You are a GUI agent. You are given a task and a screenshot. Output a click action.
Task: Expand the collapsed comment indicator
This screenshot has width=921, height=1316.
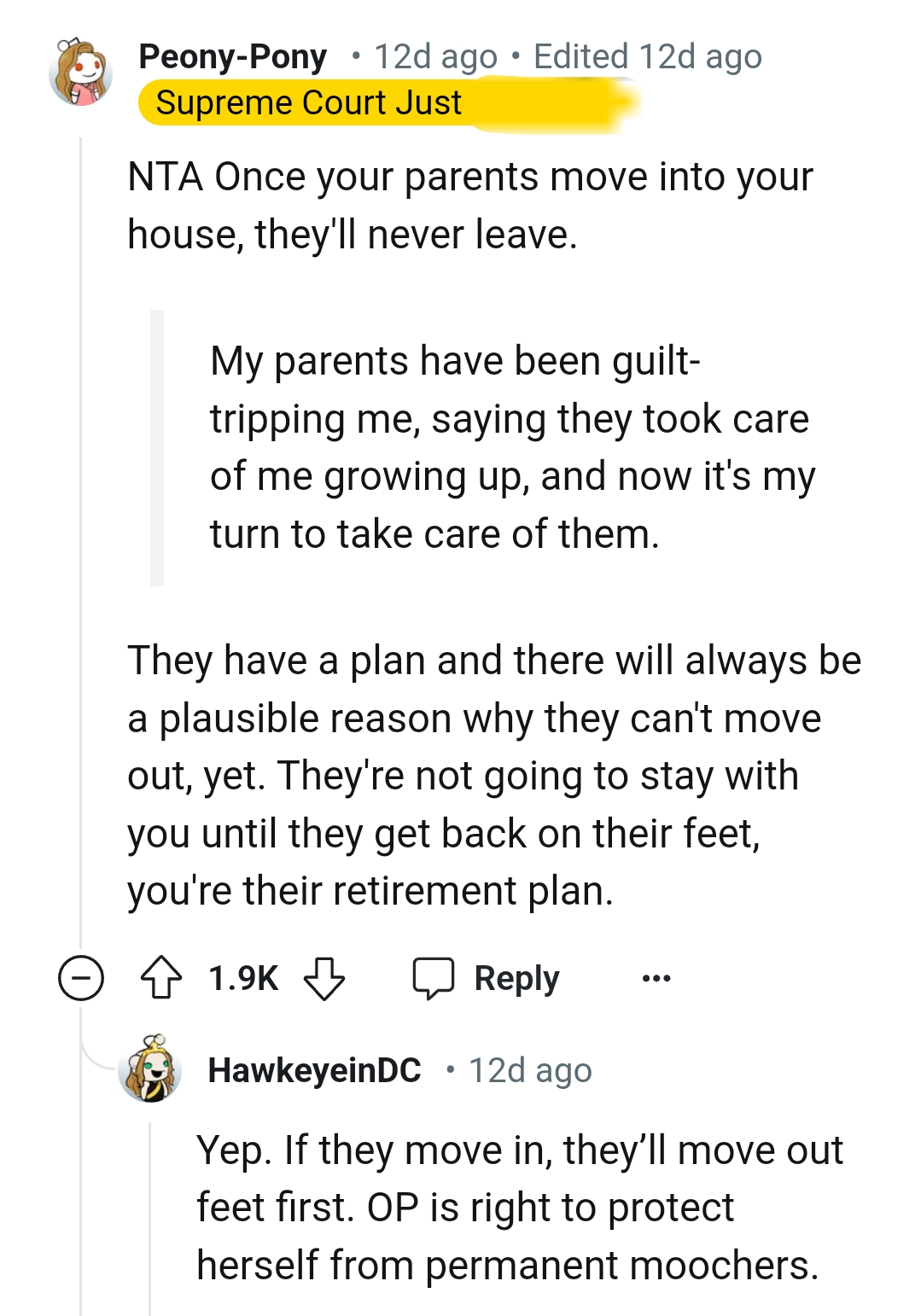(83, 978)
